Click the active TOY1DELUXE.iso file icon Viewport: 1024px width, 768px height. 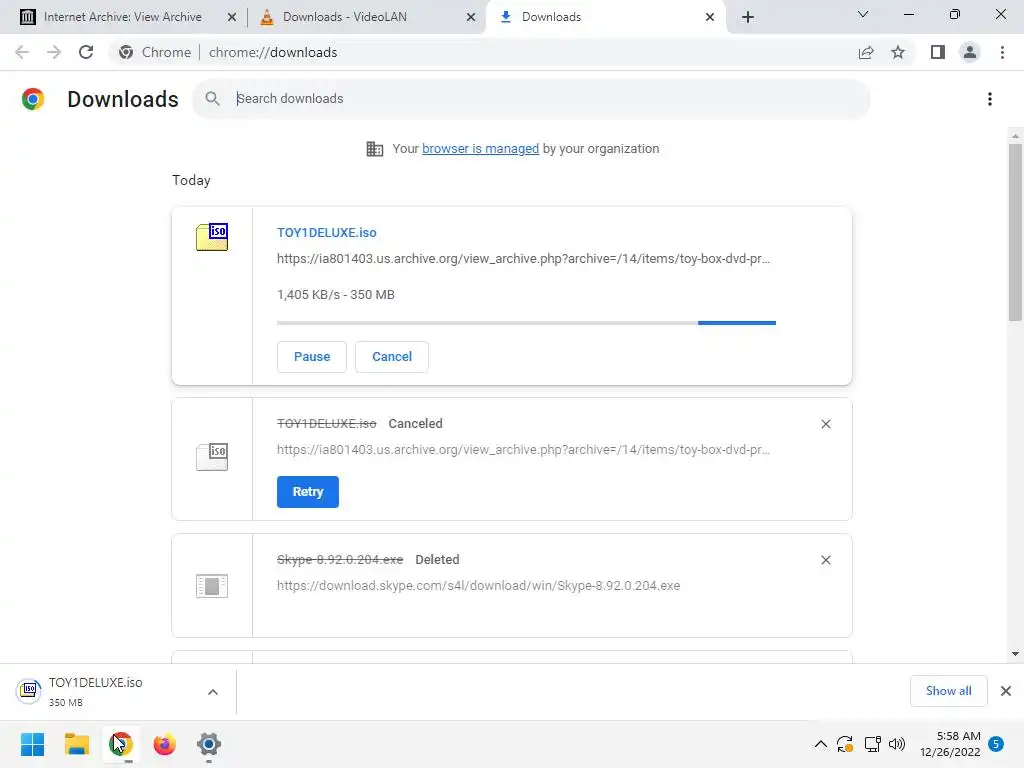pyautogui.click(x=212, y=236)
